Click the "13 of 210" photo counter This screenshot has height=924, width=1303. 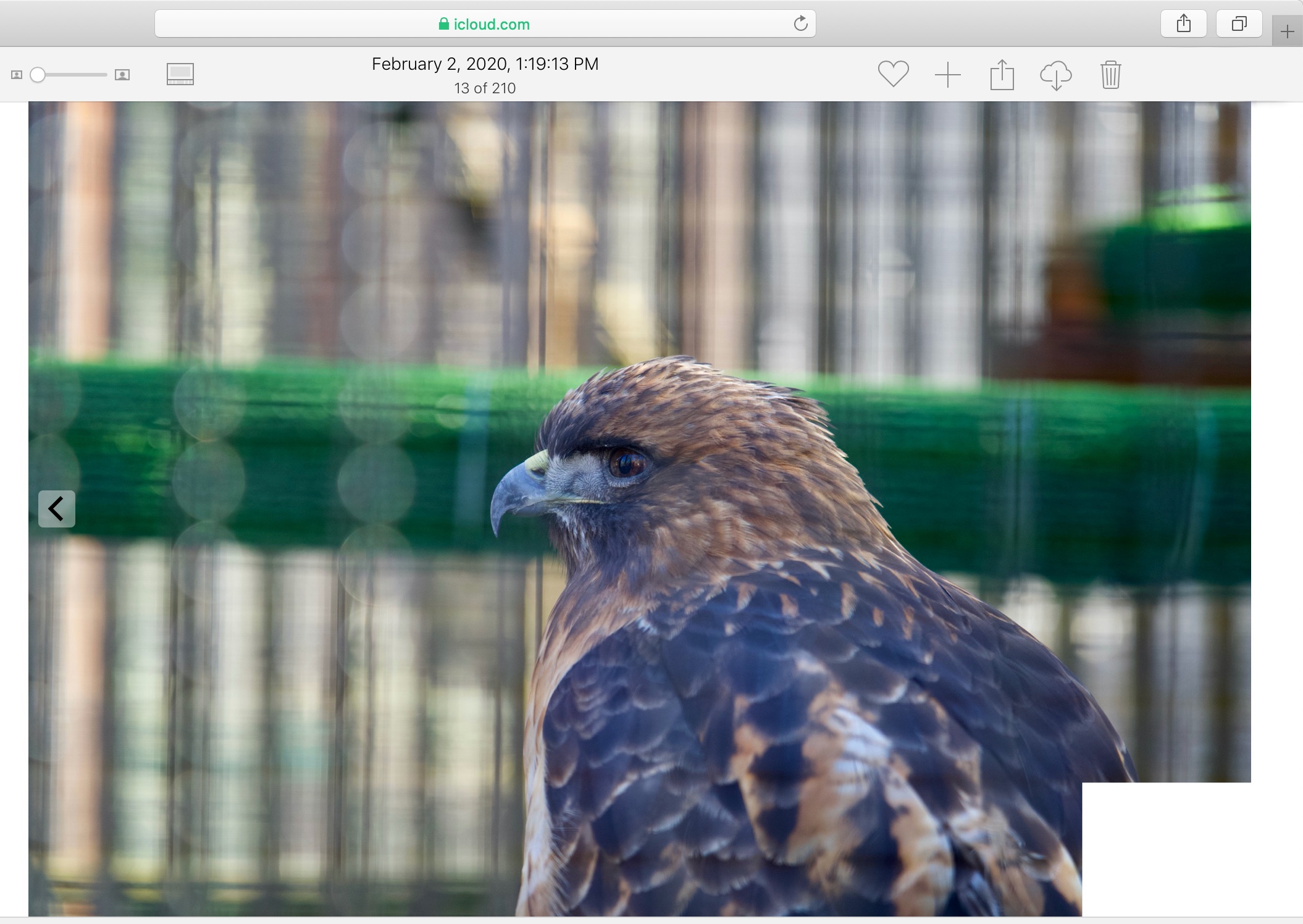[485, 88]
